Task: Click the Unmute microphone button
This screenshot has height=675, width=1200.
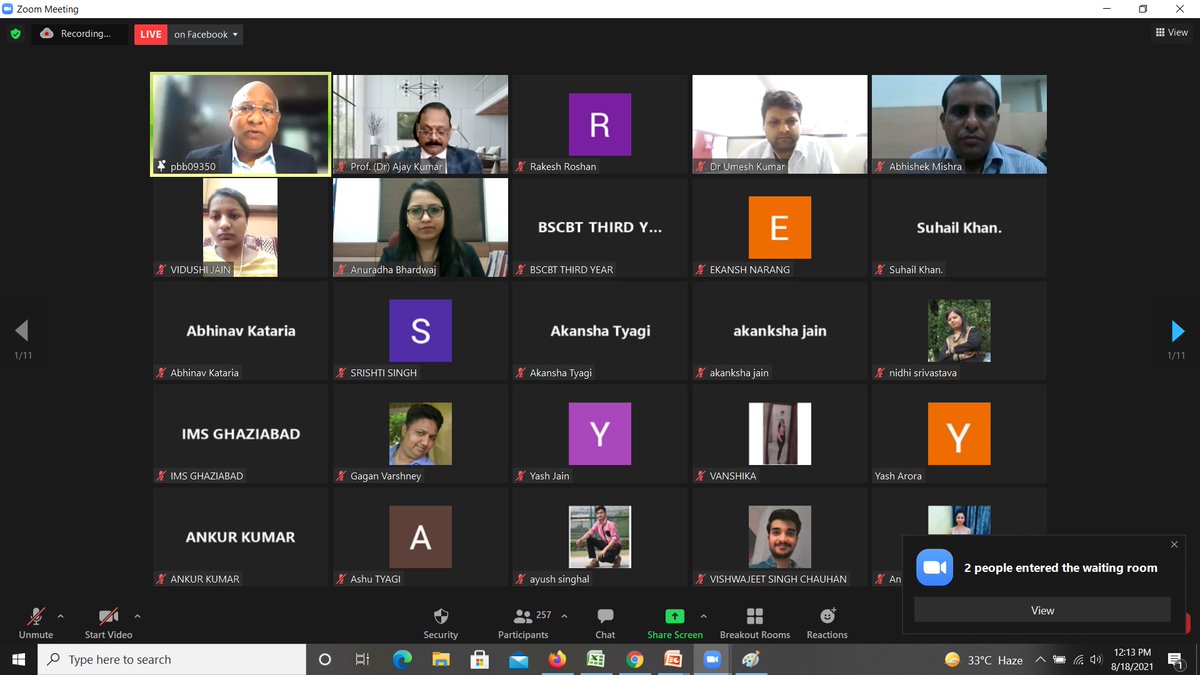Action: pyautogui.click(x=36, y=622)
